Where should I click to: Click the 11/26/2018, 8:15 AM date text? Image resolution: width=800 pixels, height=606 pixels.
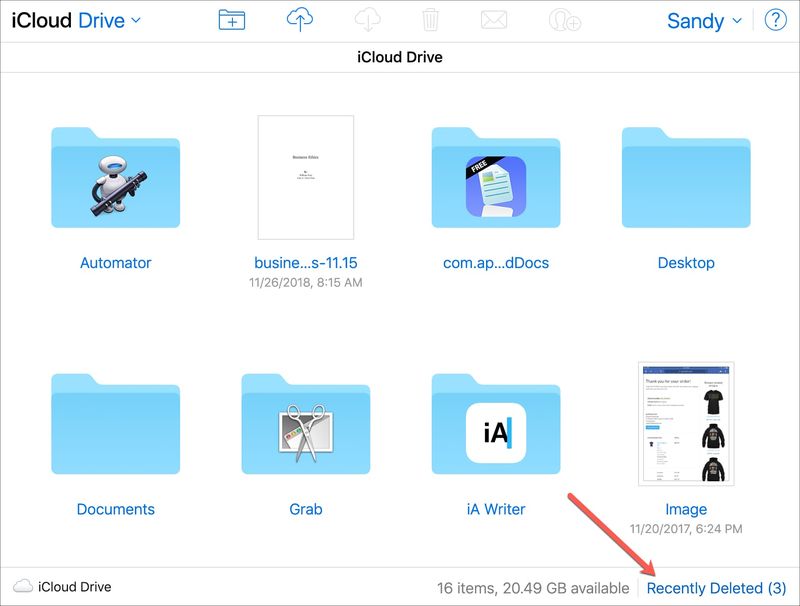(x=306, y=283)
